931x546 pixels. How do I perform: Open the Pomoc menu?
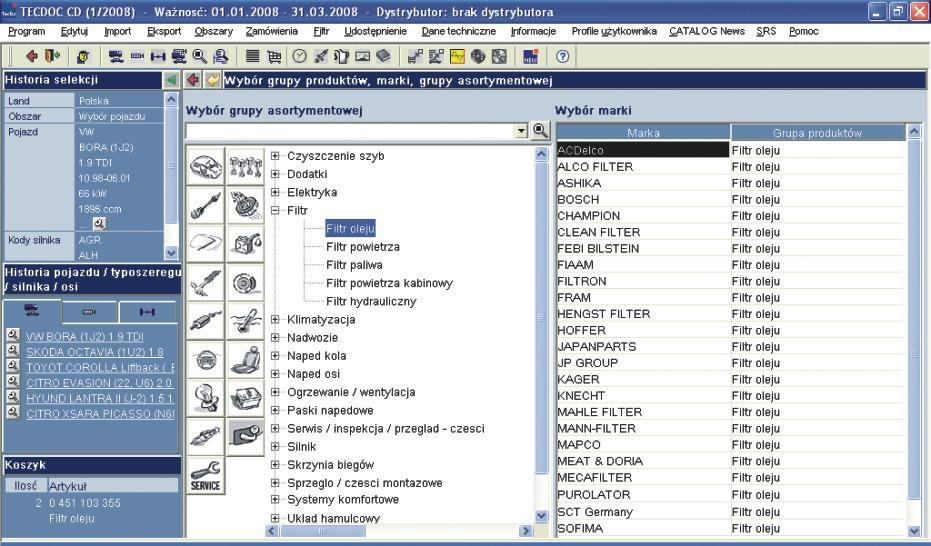[804, 31]
